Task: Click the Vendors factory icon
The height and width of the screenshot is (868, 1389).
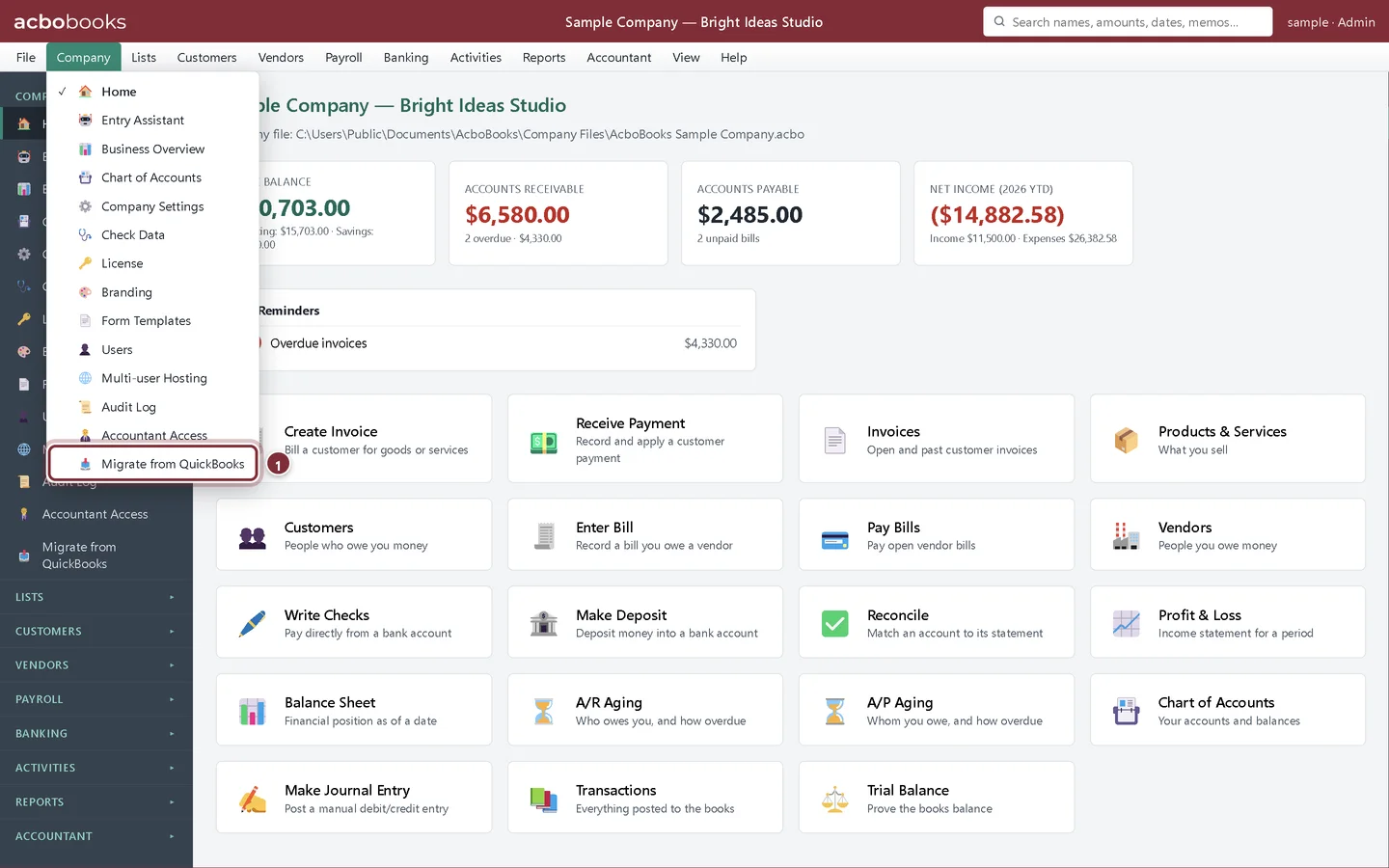Action: [1127, 536]
